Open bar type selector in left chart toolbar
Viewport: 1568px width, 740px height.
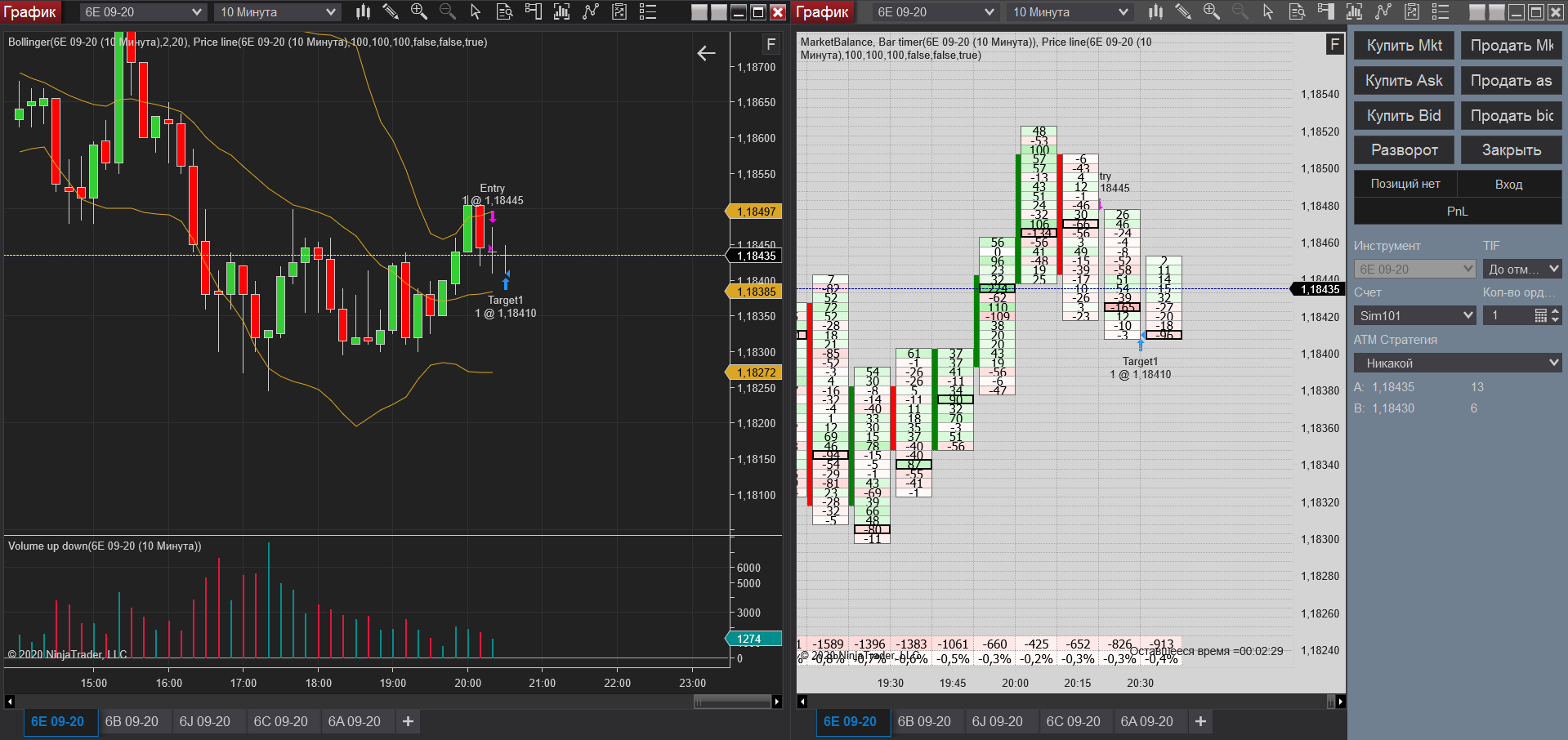click(364, 11)
